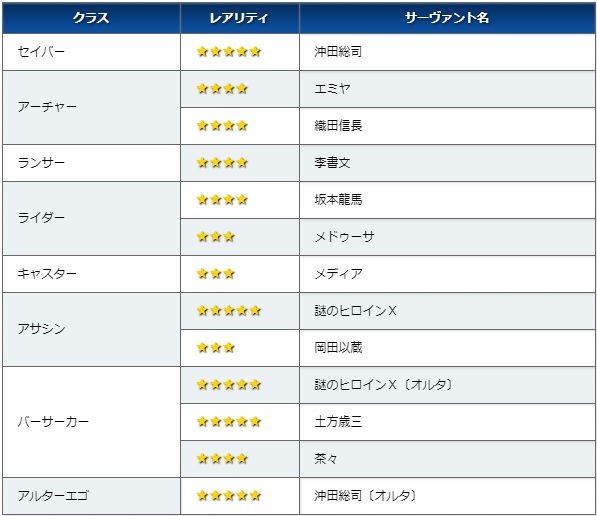Click the アルターエゴ class cell
This screenshot has width=597, height=516.
coord(91,496)
